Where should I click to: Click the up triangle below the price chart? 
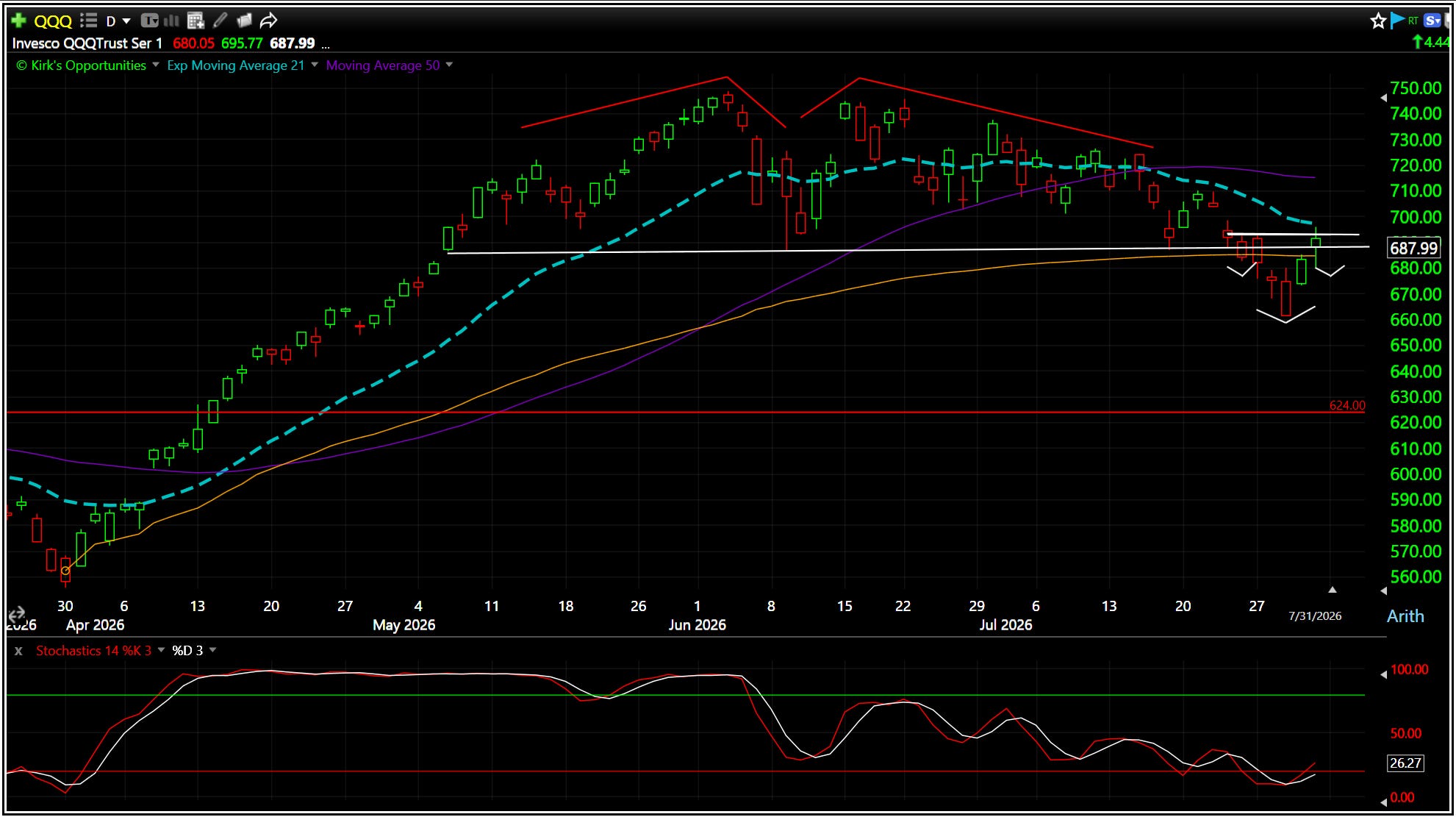(x=1332, y=590)
